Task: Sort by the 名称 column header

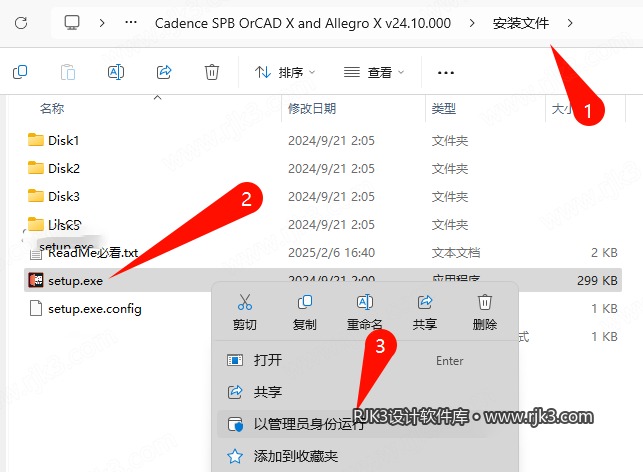Action: point(52,109)
